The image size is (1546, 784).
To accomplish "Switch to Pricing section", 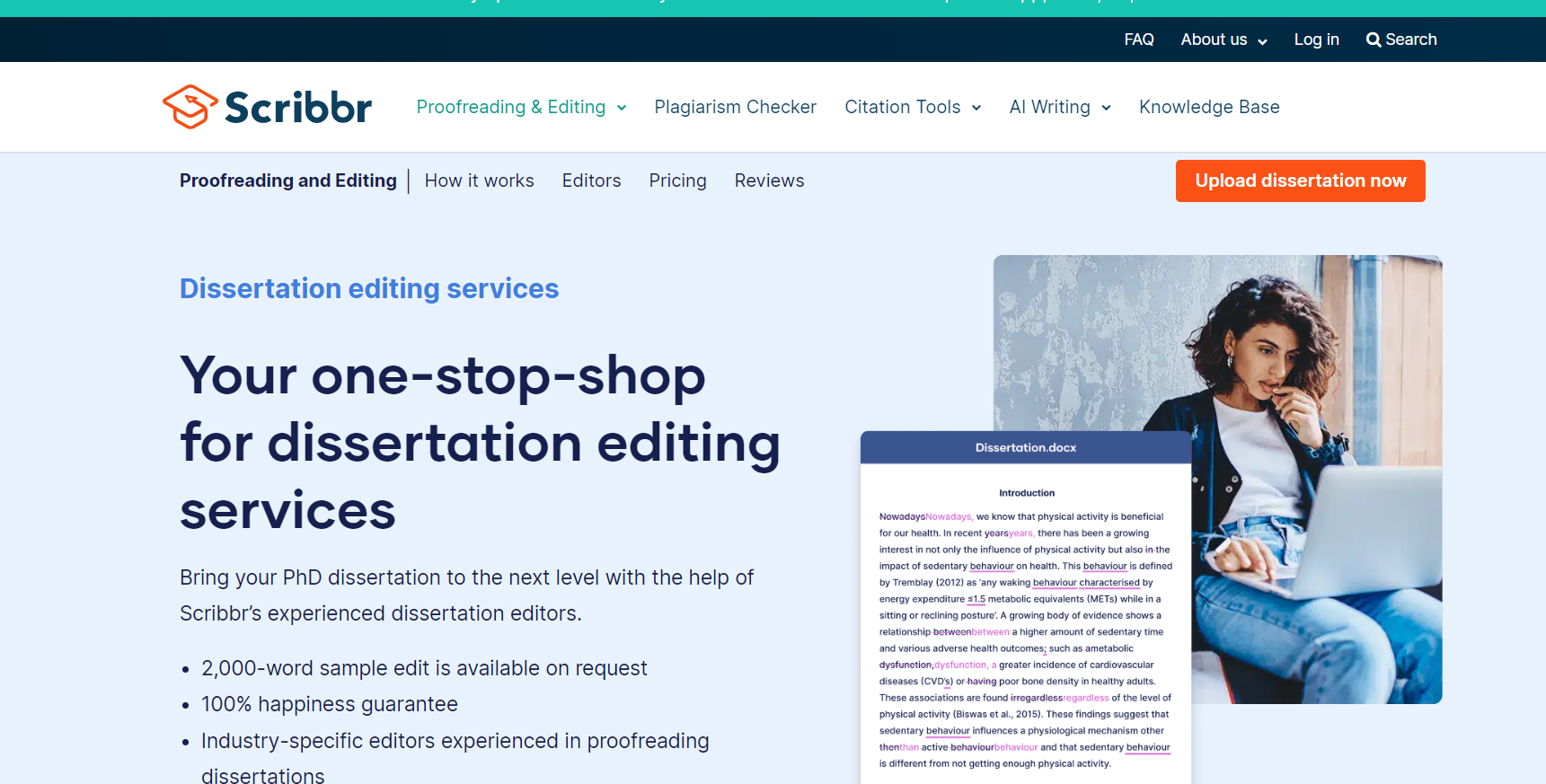I will click(677, 181).
